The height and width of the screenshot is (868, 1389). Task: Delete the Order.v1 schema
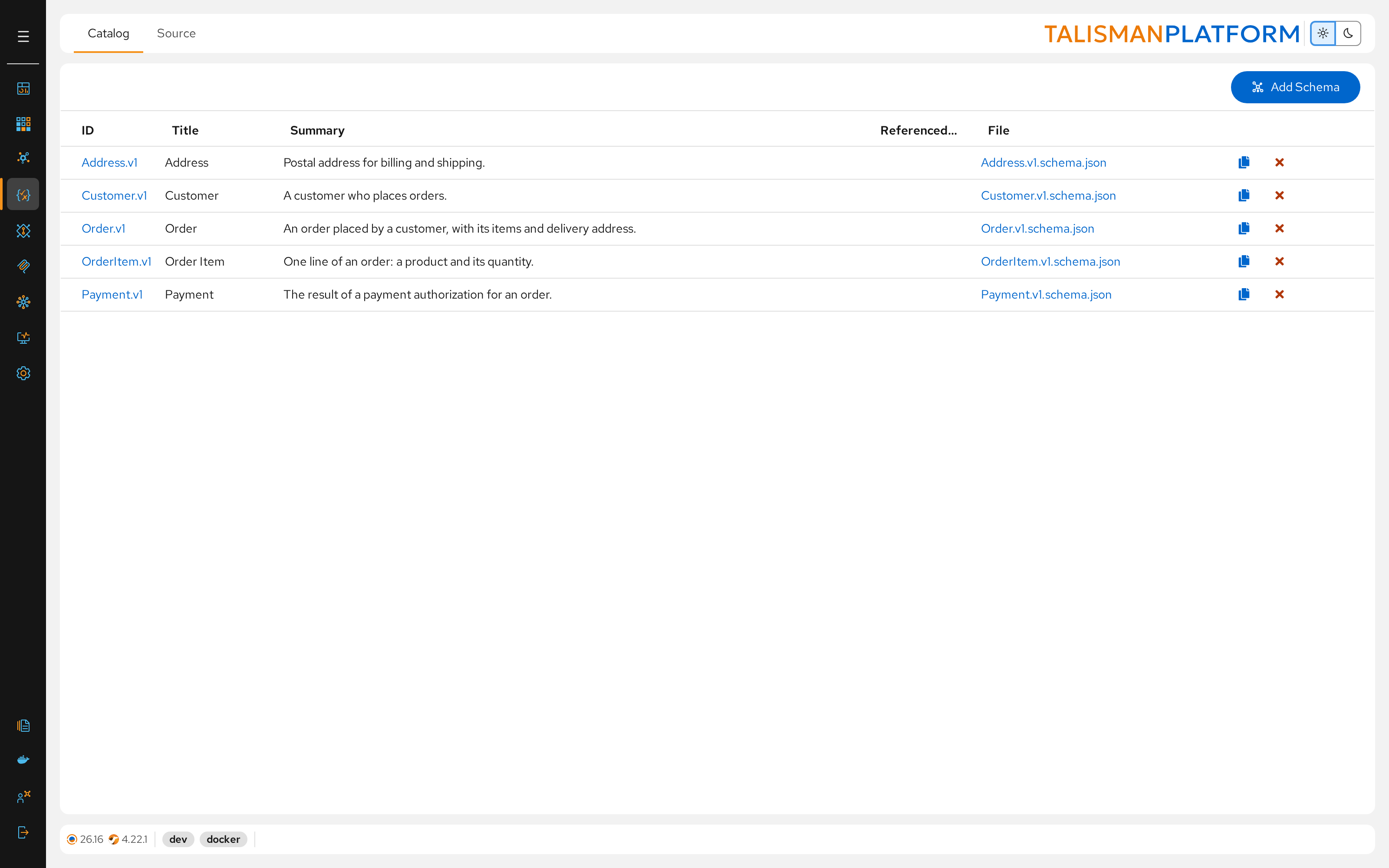pos(1279,228)
